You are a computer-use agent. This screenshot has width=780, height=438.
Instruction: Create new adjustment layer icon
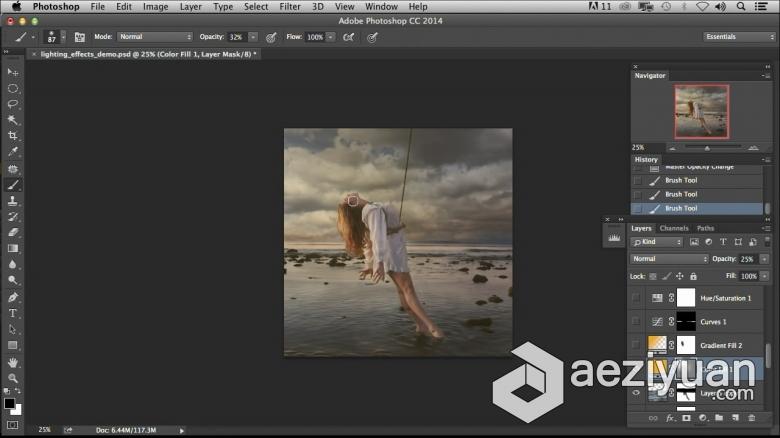tap(702, 418)
